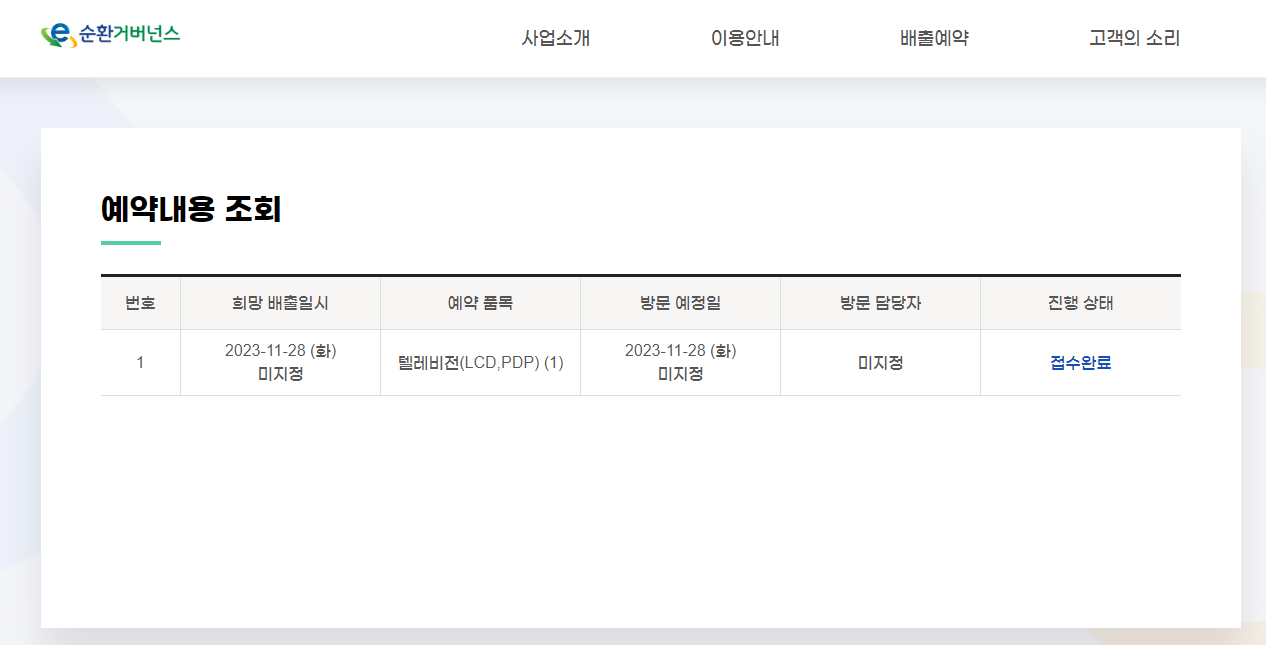Viewport: 1266px width, 645px height.
Task: Click the 방문 담당자 column header
Action: point(880,303)
